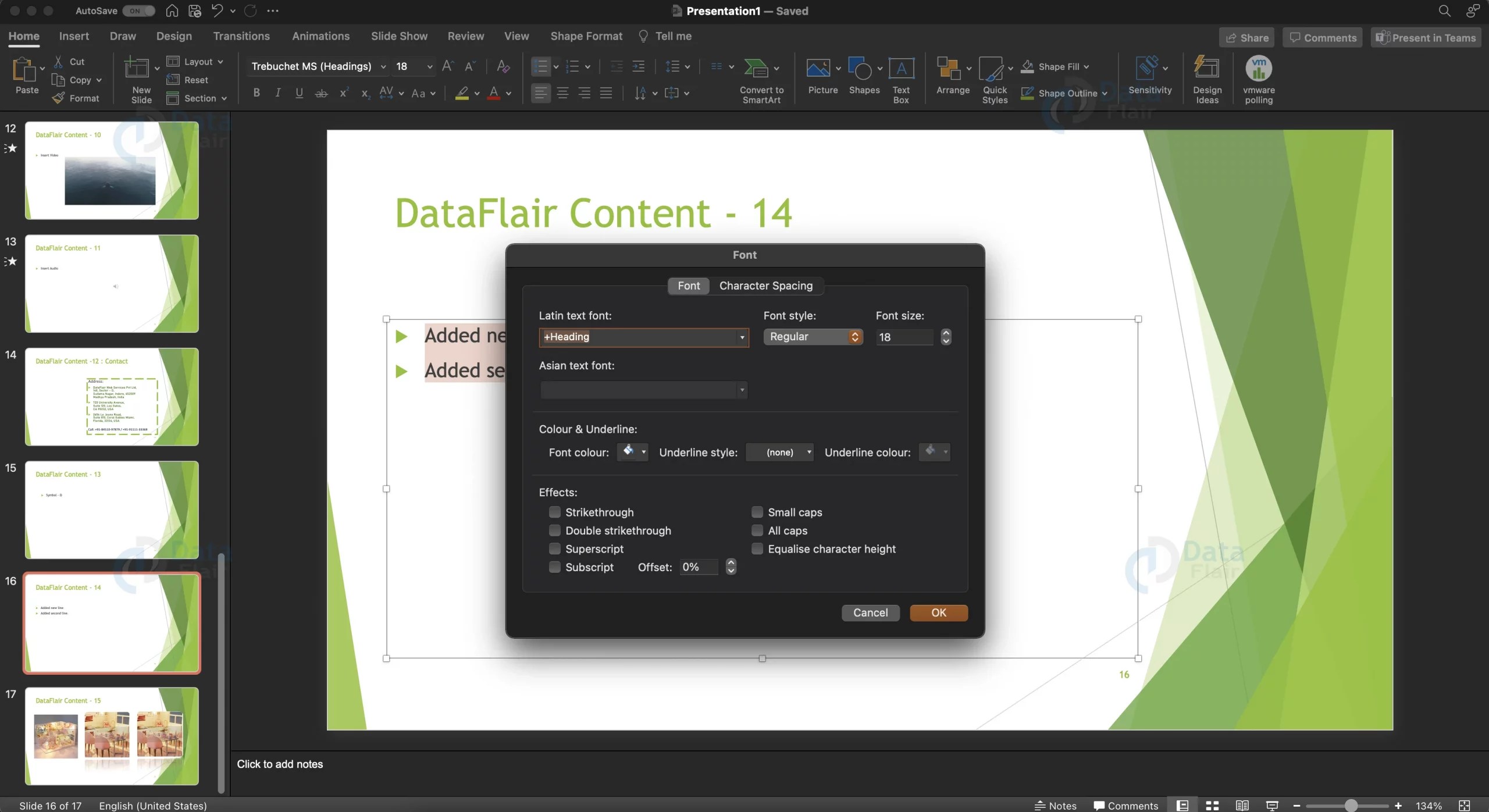The height and width of the screenshot is (812, 1489).
Task: Select slide 17 thumbnail DataFlair Content - 15
Action: point(112,738)
